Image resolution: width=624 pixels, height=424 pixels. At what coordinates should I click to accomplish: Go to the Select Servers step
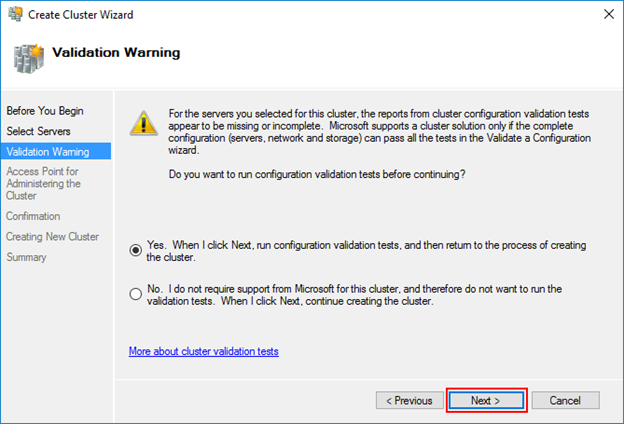(x=38, y=131)
